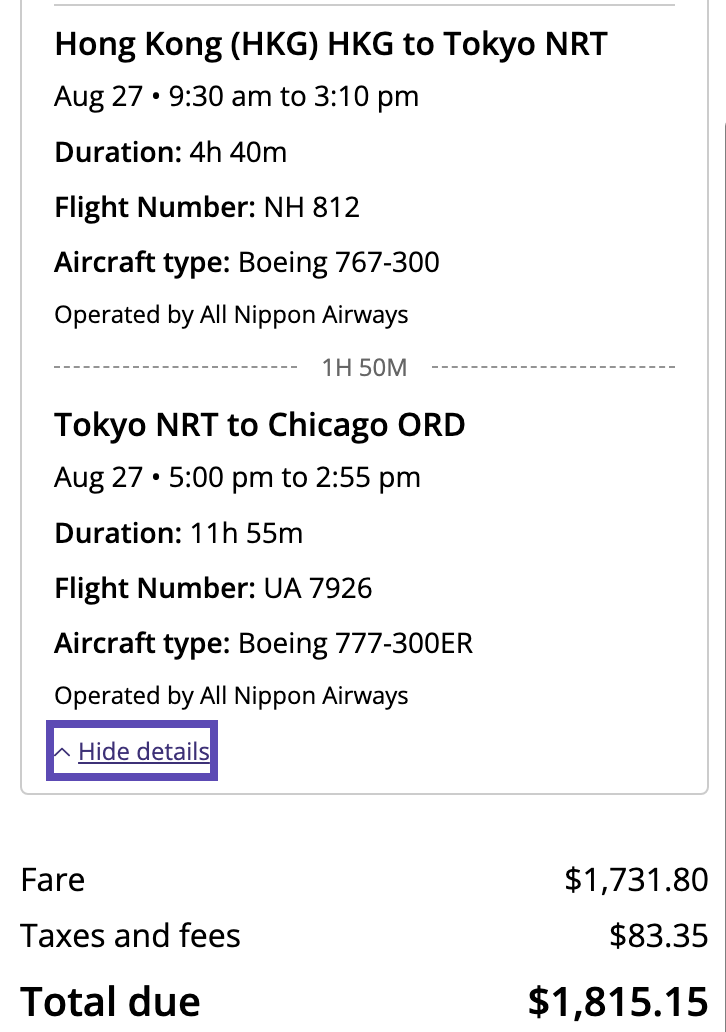This screenshot has height=1032, width=726.
Task: Click the Hide details link text
Action: click(144, 751)
